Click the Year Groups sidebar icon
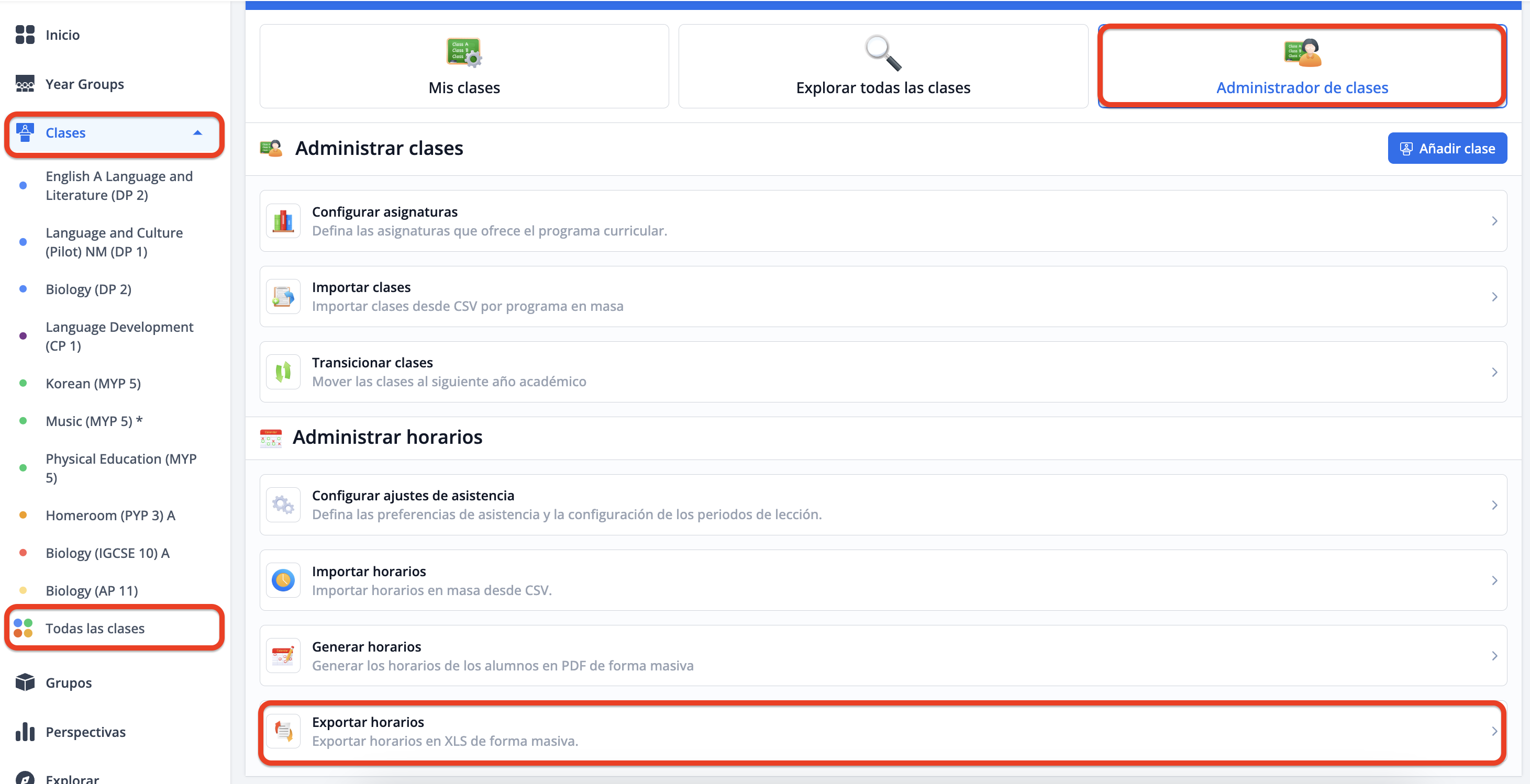 pos(25,84)
